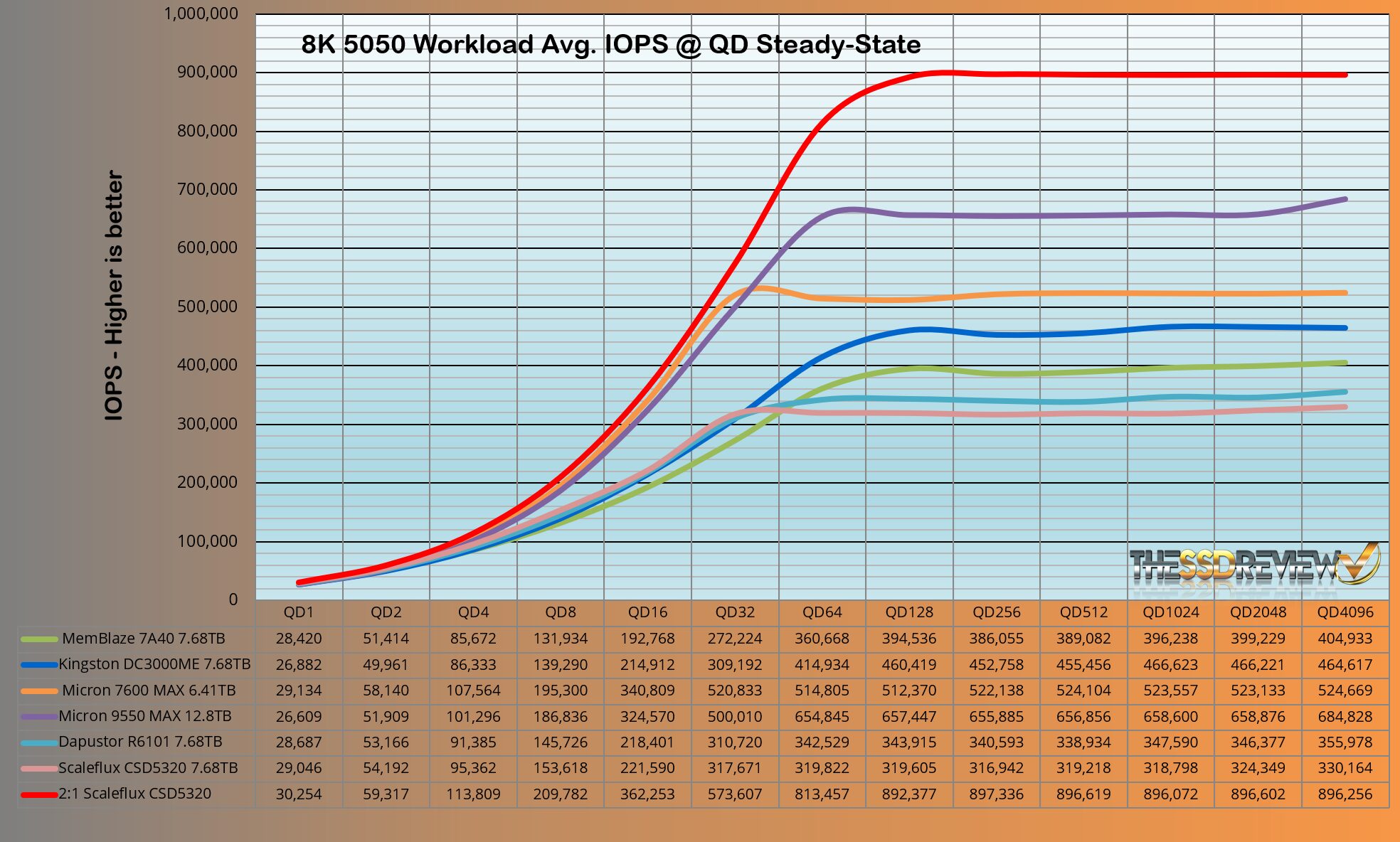
Task: Click the IOPS vertical axis label
Action: point(114,295)
